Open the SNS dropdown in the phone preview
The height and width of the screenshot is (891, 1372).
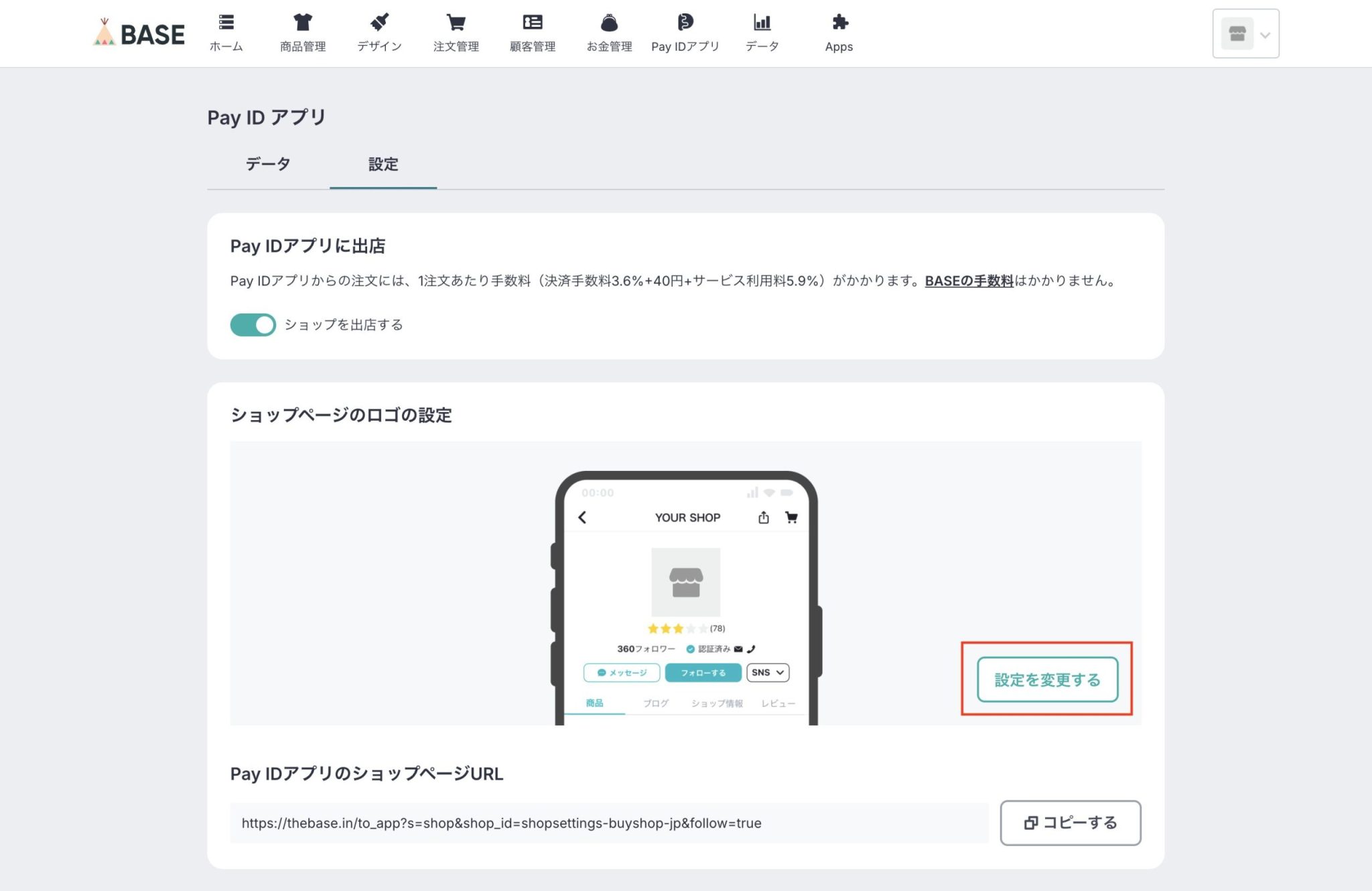pos(767,673)
